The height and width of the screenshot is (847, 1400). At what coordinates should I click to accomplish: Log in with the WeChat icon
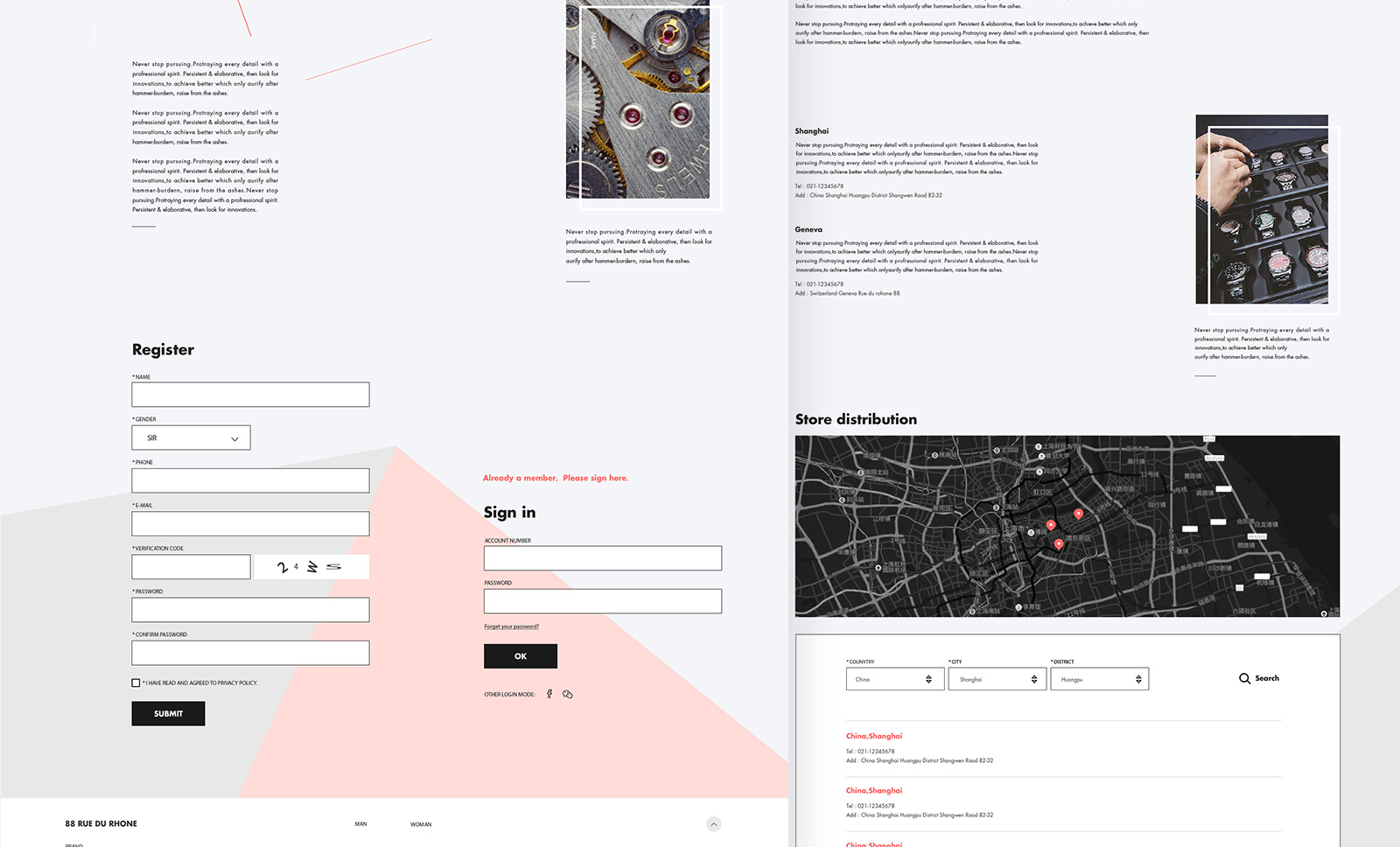pos(568,694)
